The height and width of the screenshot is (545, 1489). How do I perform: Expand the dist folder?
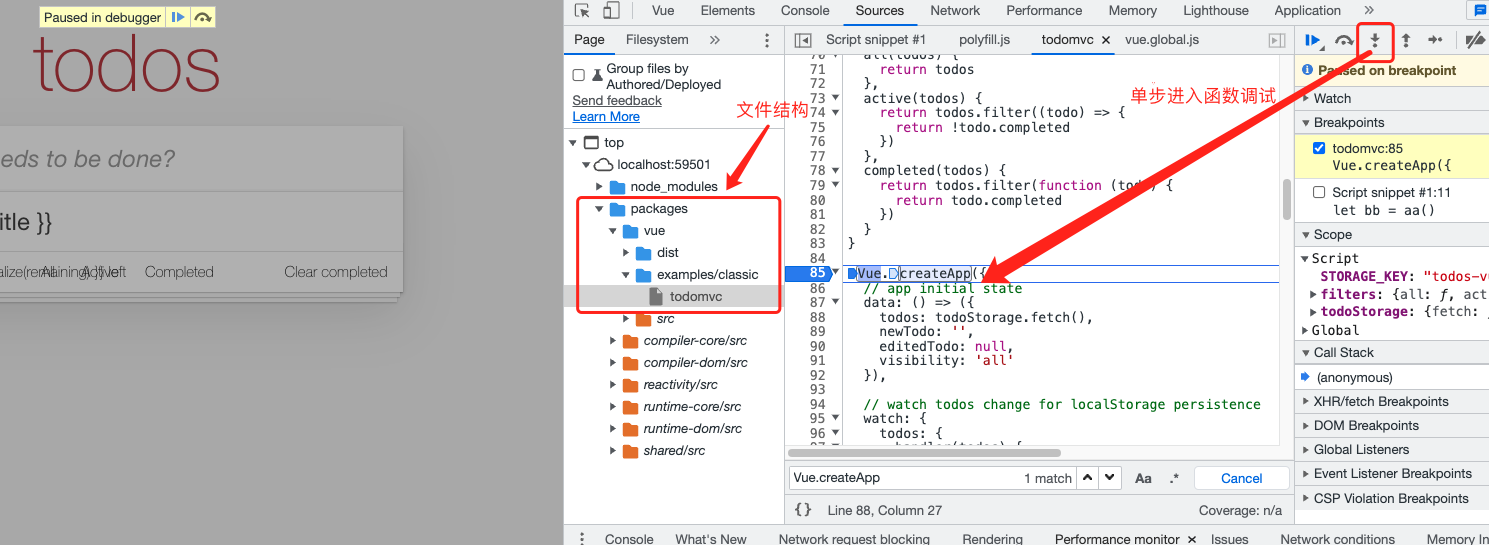(x=626, y=253)
